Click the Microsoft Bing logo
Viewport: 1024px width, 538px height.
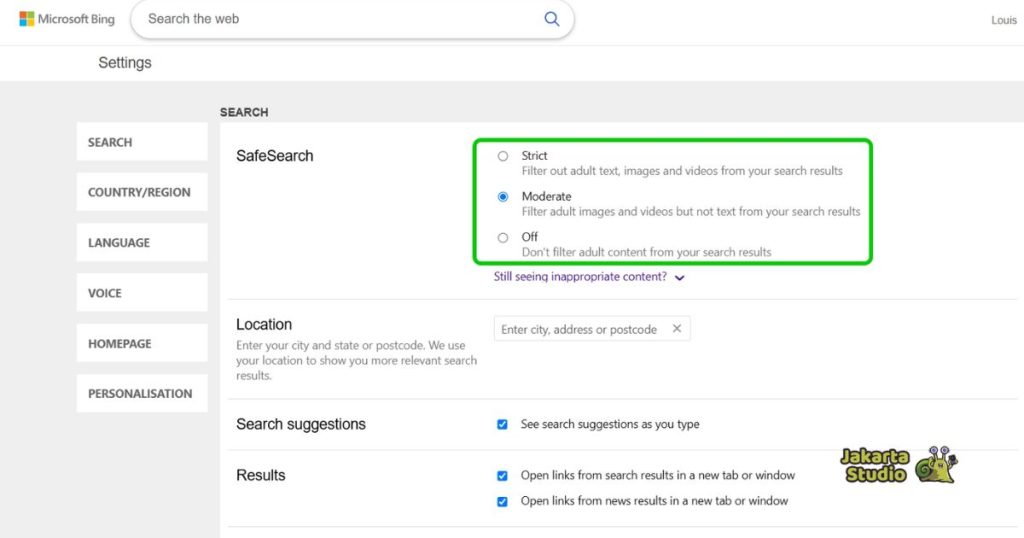(67, 19)
